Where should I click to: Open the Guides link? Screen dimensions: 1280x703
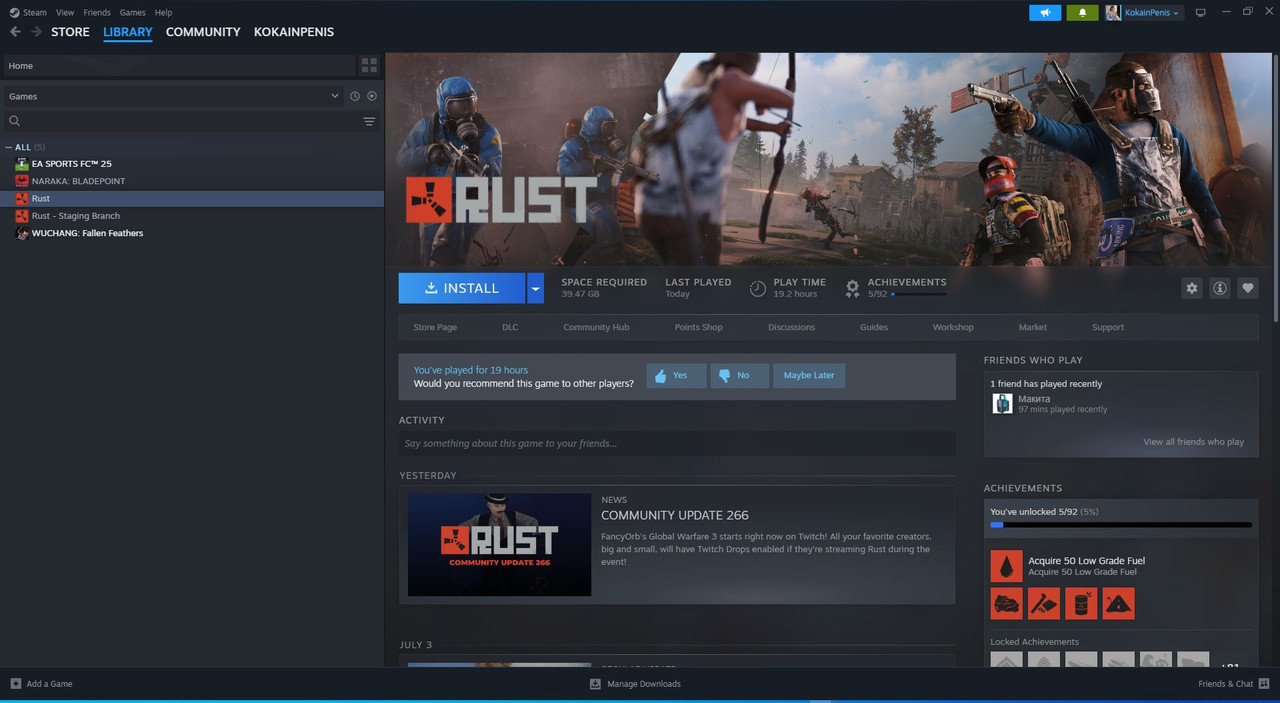tap(874, 327)
